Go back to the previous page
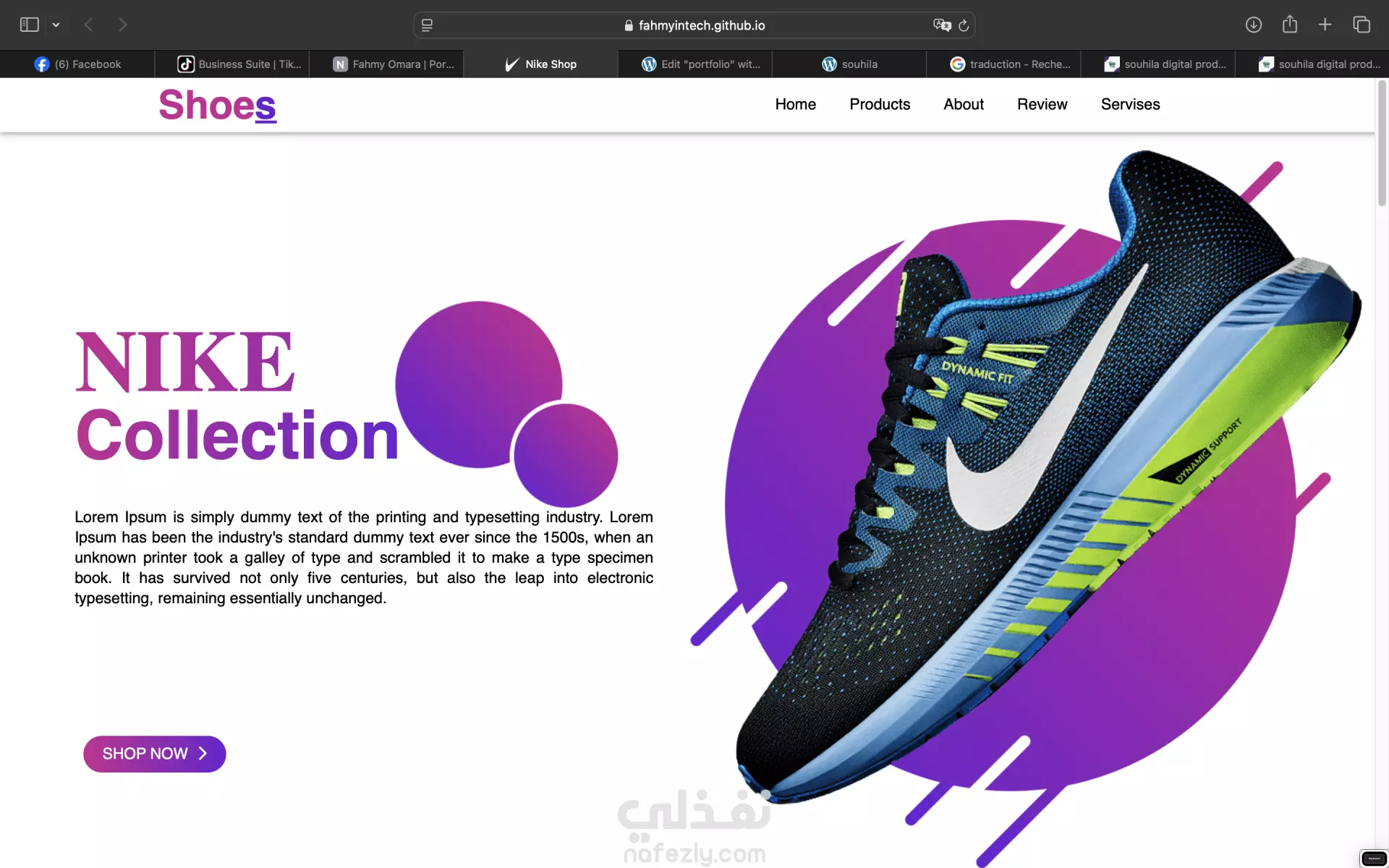 click(x=88, y=25)
